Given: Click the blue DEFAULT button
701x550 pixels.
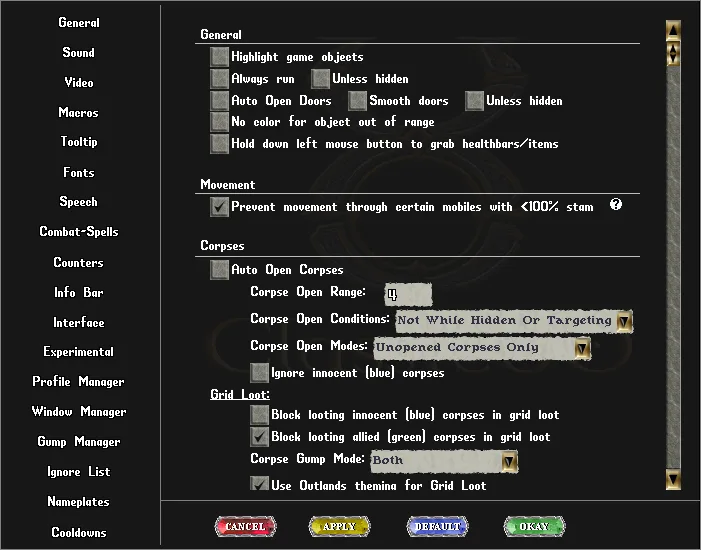Looking at the screenshot, I should coord(437,526).
